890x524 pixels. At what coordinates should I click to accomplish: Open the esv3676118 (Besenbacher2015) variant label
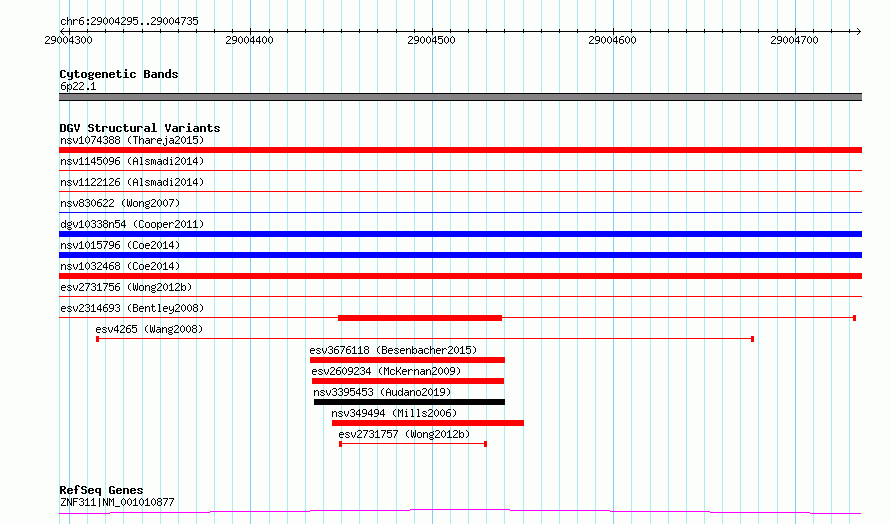393,350
